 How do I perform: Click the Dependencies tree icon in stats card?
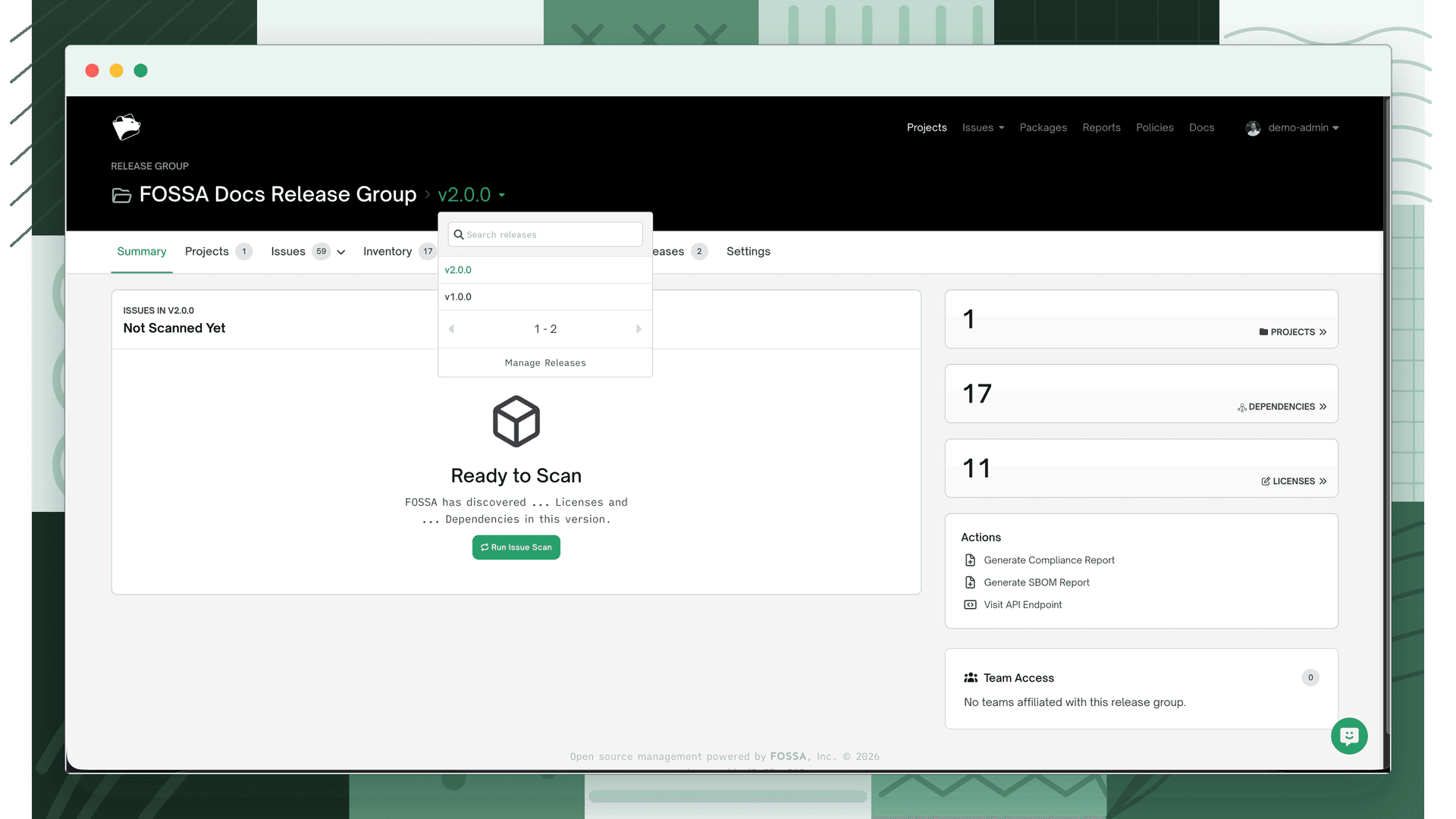(x=1242, y=407)
